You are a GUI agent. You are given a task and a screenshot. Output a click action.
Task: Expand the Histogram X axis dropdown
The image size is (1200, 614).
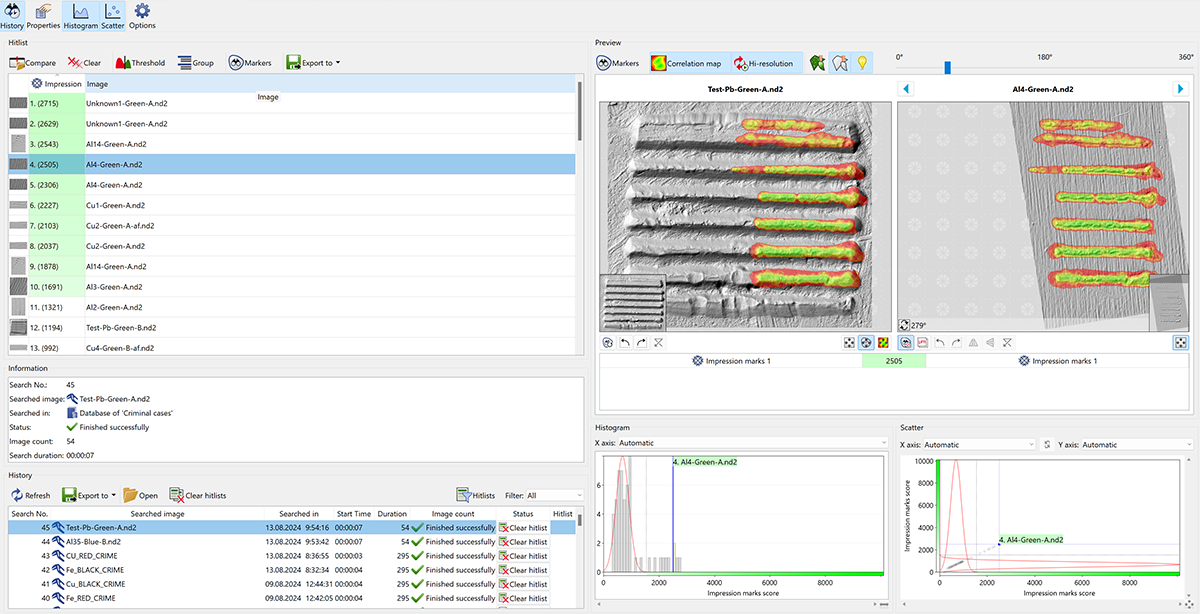[883, 443]
